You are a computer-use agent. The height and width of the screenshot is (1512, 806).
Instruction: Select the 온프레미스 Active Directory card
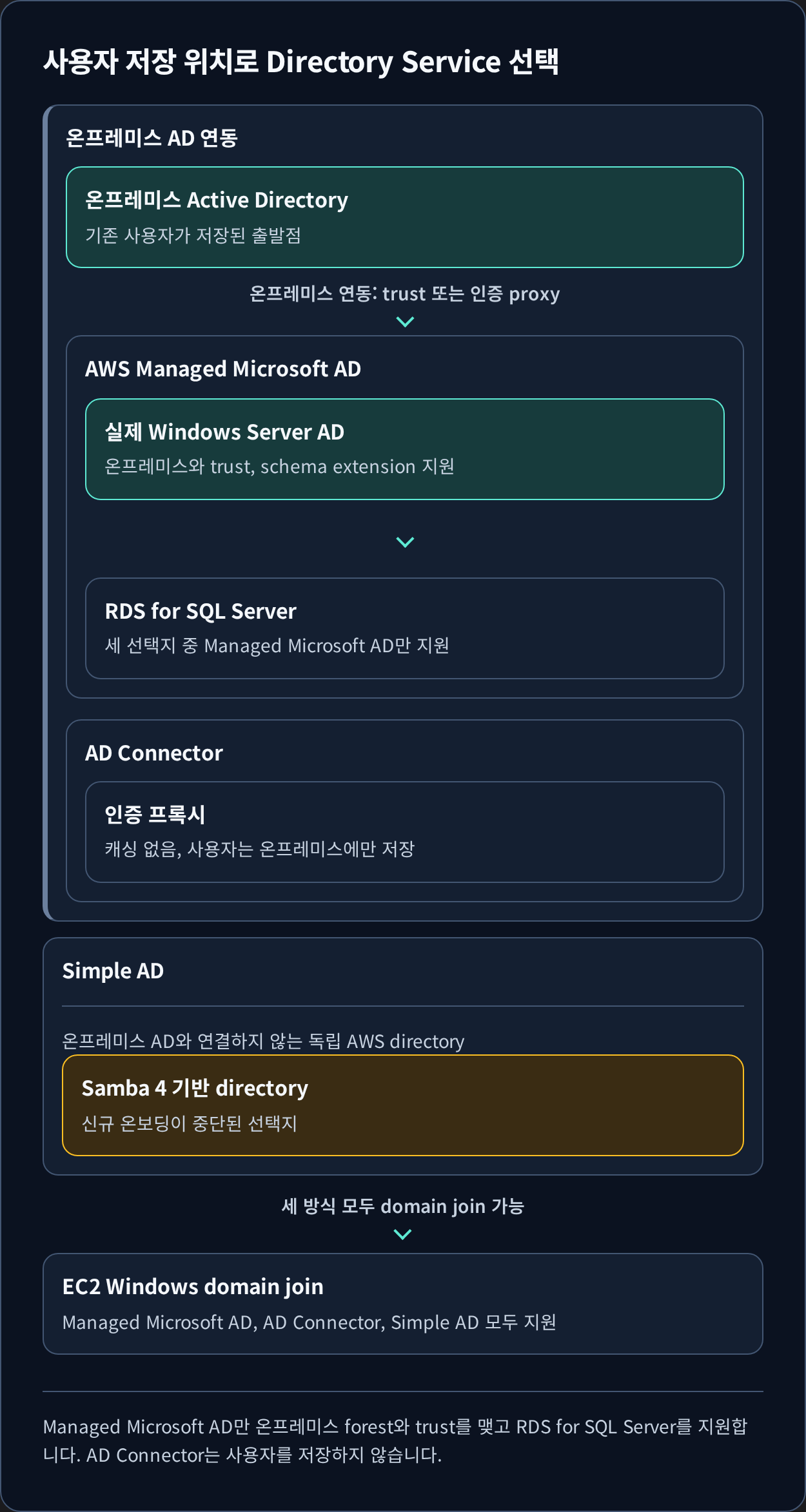click(405, 217)
